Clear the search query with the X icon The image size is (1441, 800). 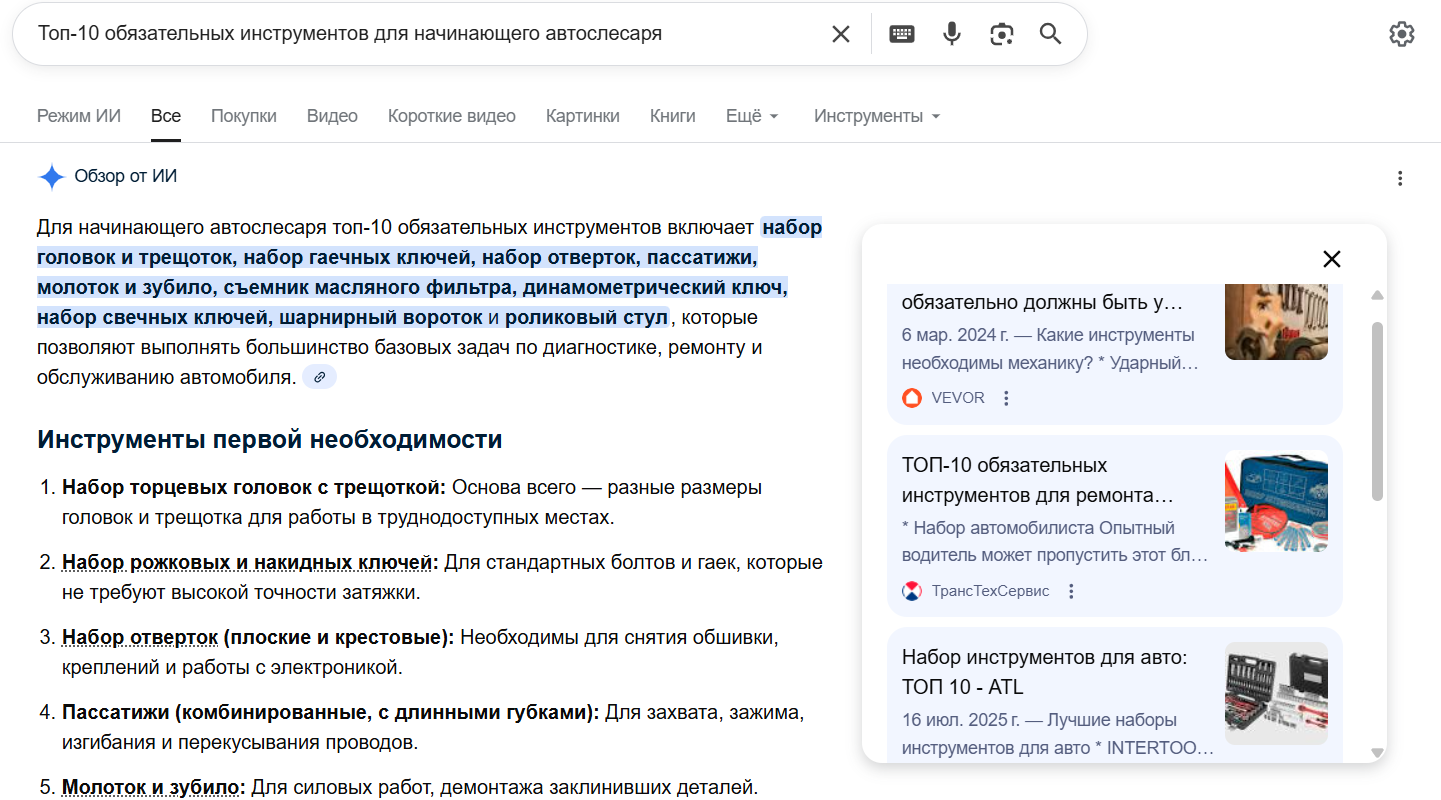pos(841,34)
